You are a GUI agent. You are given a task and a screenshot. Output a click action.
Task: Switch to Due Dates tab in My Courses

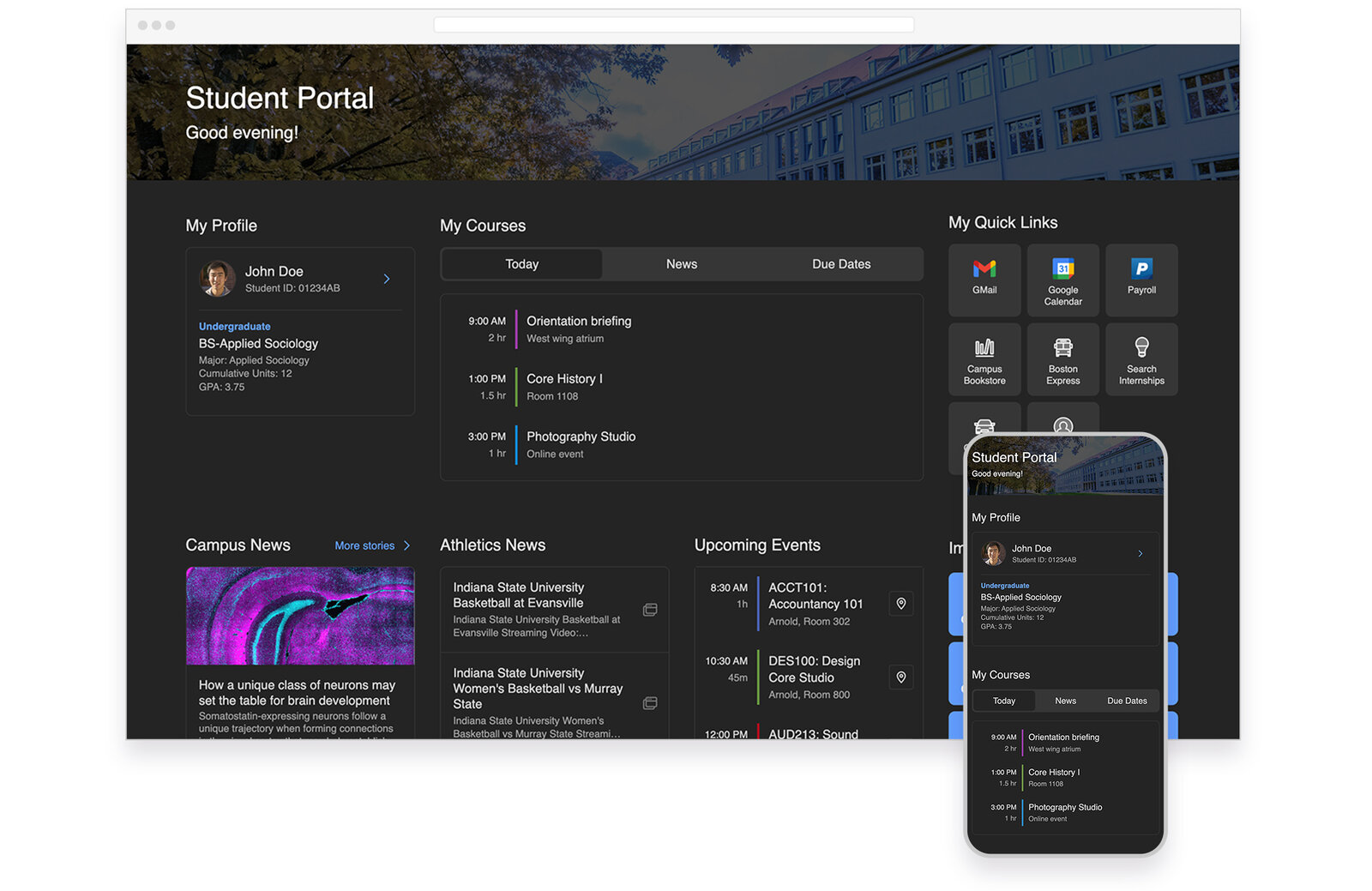841,264
